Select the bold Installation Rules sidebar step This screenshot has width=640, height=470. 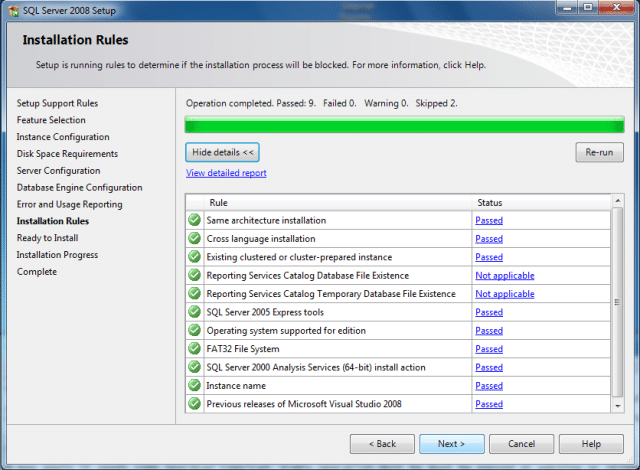[x=53, y=221]
